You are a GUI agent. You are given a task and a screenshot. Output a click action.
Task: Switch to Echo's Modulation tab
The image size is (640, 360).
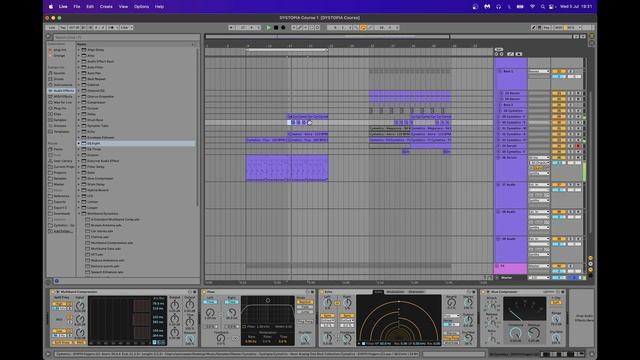395,292
